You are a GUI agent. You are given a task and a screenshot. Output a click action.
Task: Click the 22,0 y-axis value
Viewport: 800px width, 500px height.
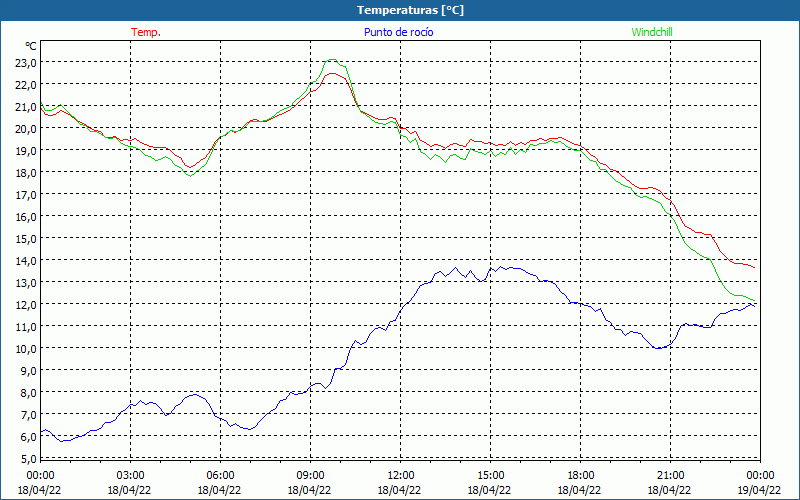click(x=27, y=85)
